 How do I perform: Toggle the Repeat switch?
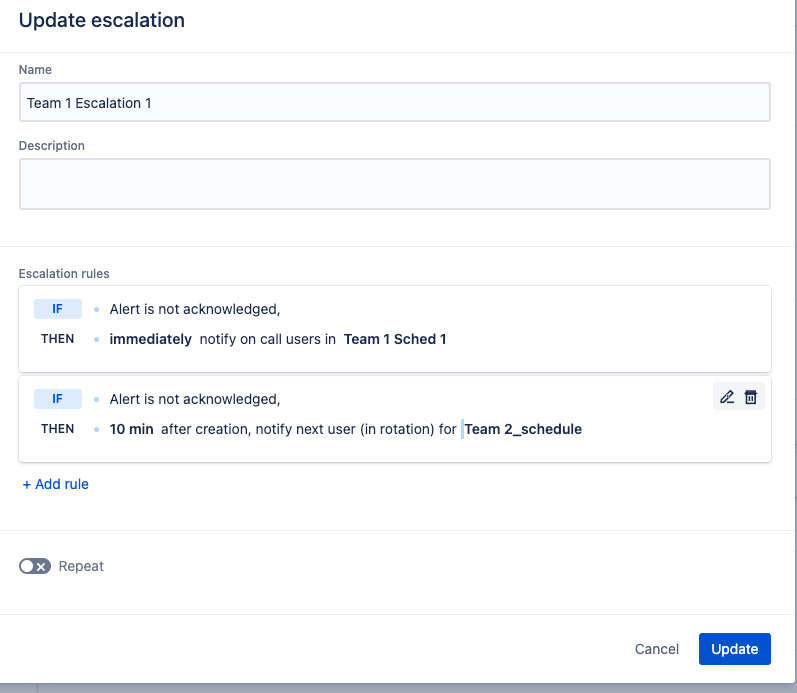click(35, 566)
